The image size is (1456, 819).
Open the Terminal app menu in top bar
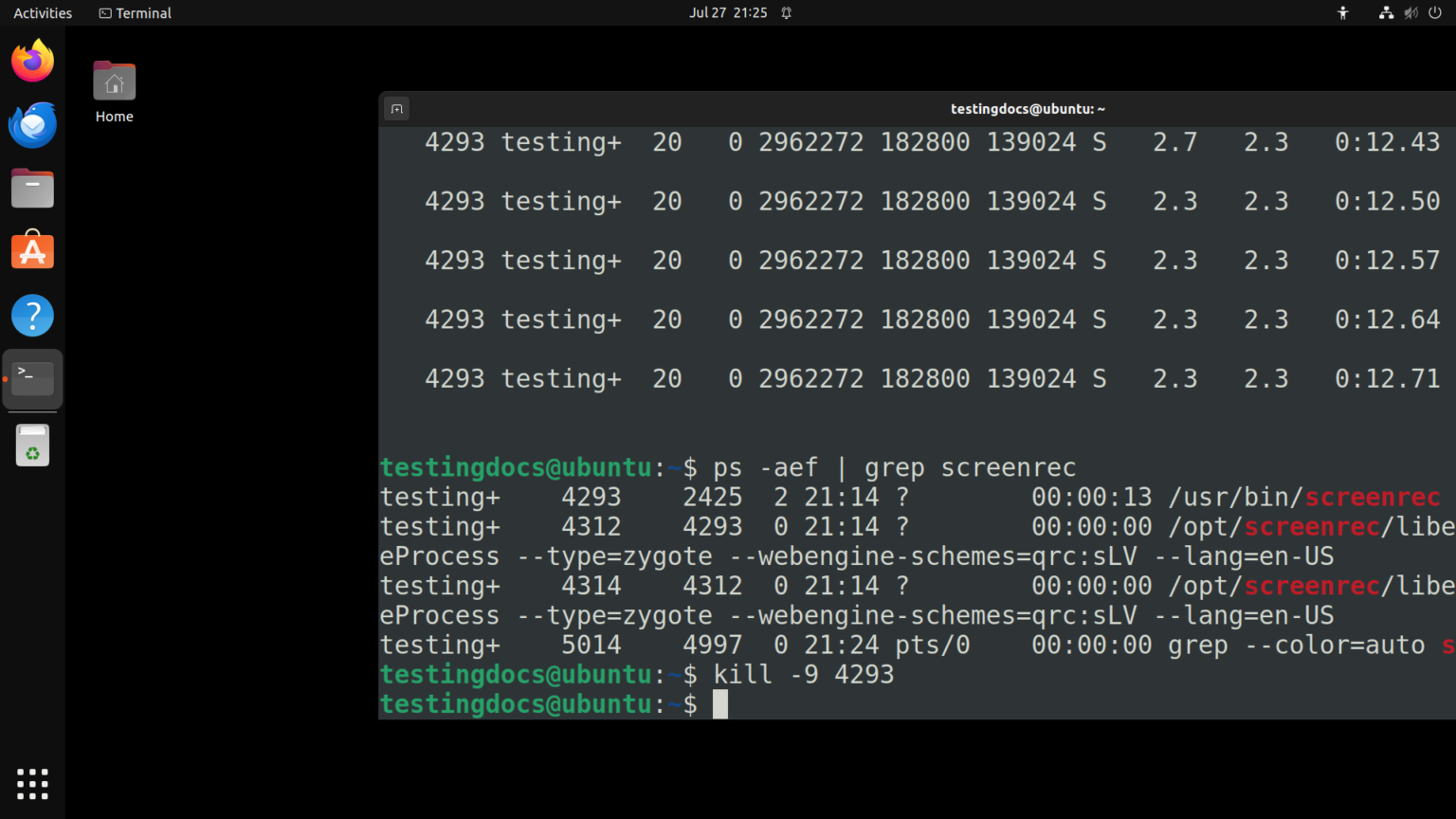pyautogui.click(x=134, y=12)
